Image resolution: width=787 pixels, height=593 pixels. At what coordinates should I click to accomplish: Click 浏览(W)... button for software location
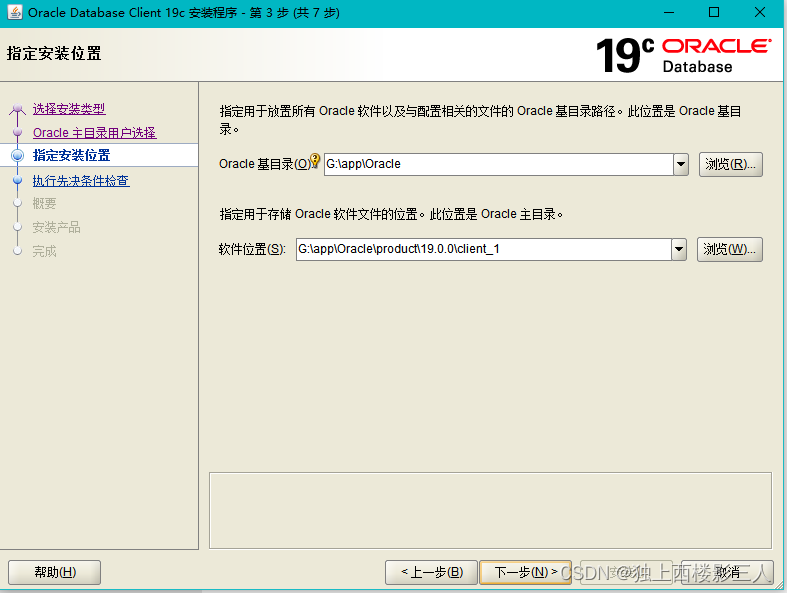(x=729, y=249)
